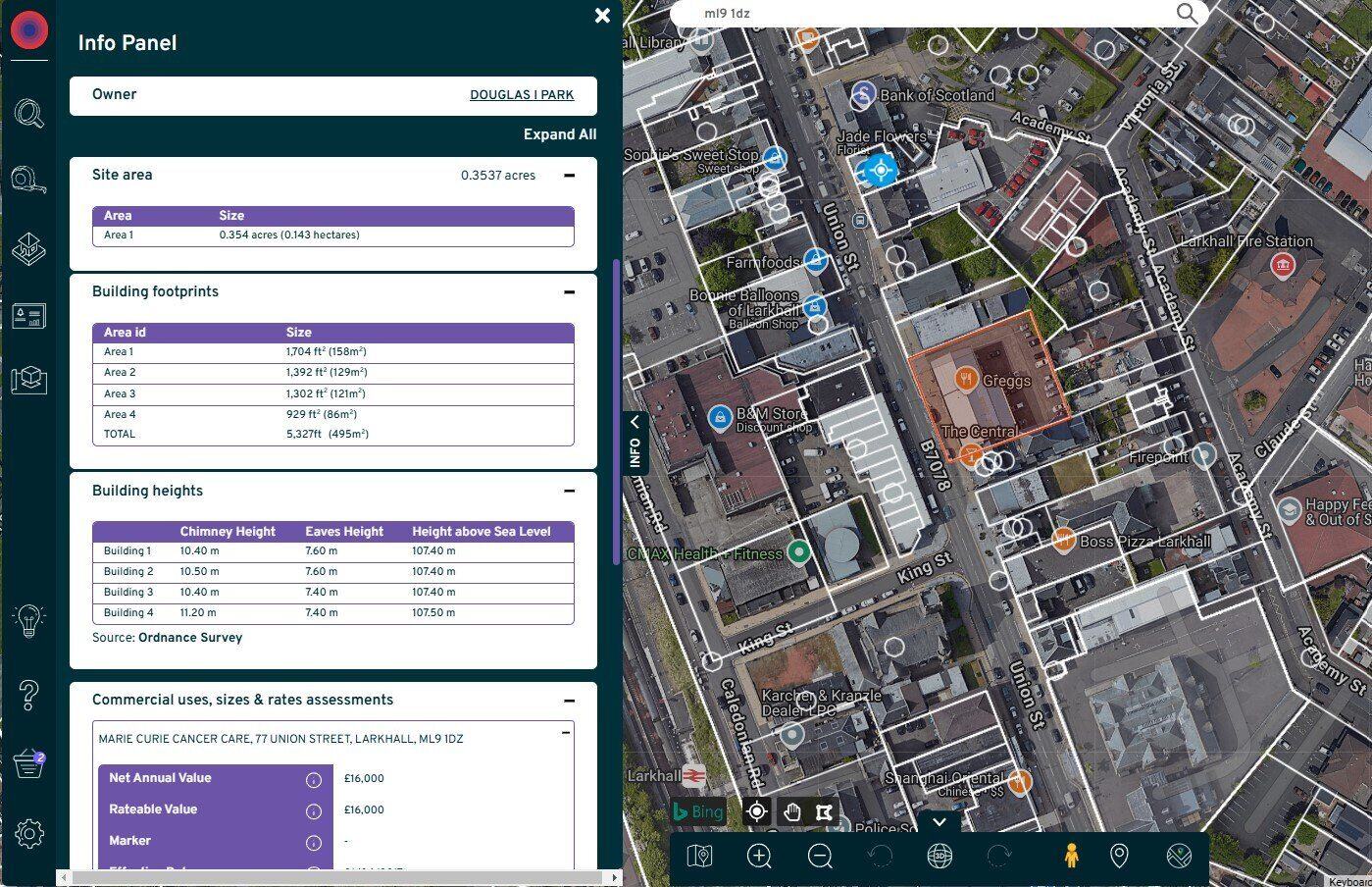1372x887 pixels.
Task: Select the polygon draw tool on map
Action: [824, 811]
